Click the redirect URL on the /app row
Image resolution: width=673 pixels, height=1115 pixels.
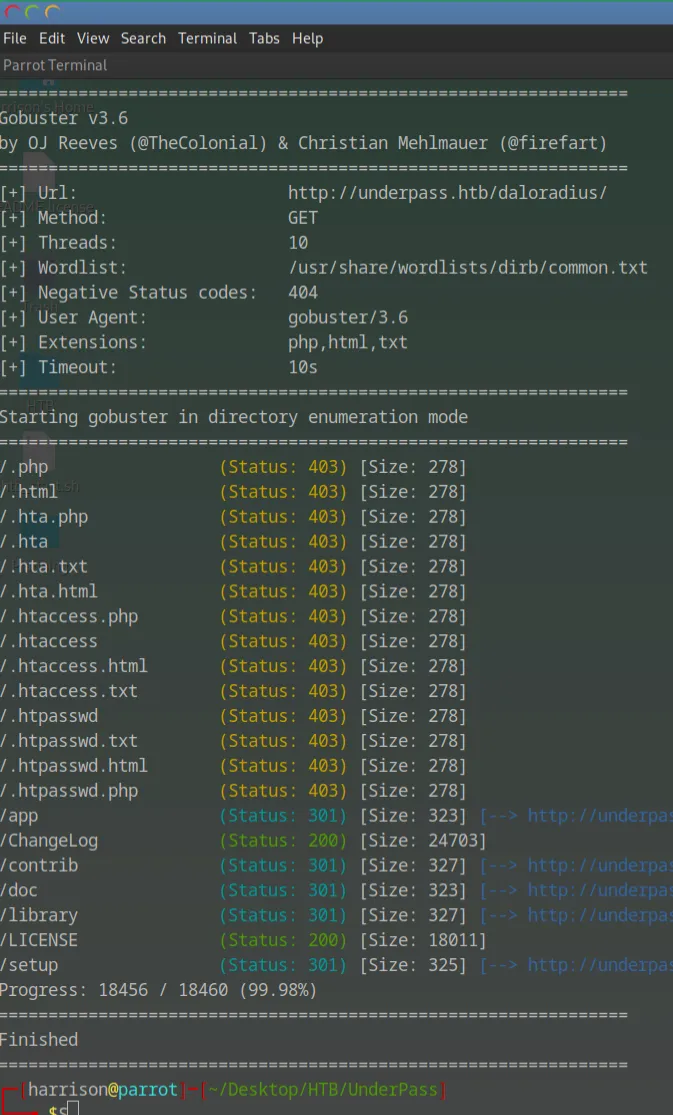(599, 816)
